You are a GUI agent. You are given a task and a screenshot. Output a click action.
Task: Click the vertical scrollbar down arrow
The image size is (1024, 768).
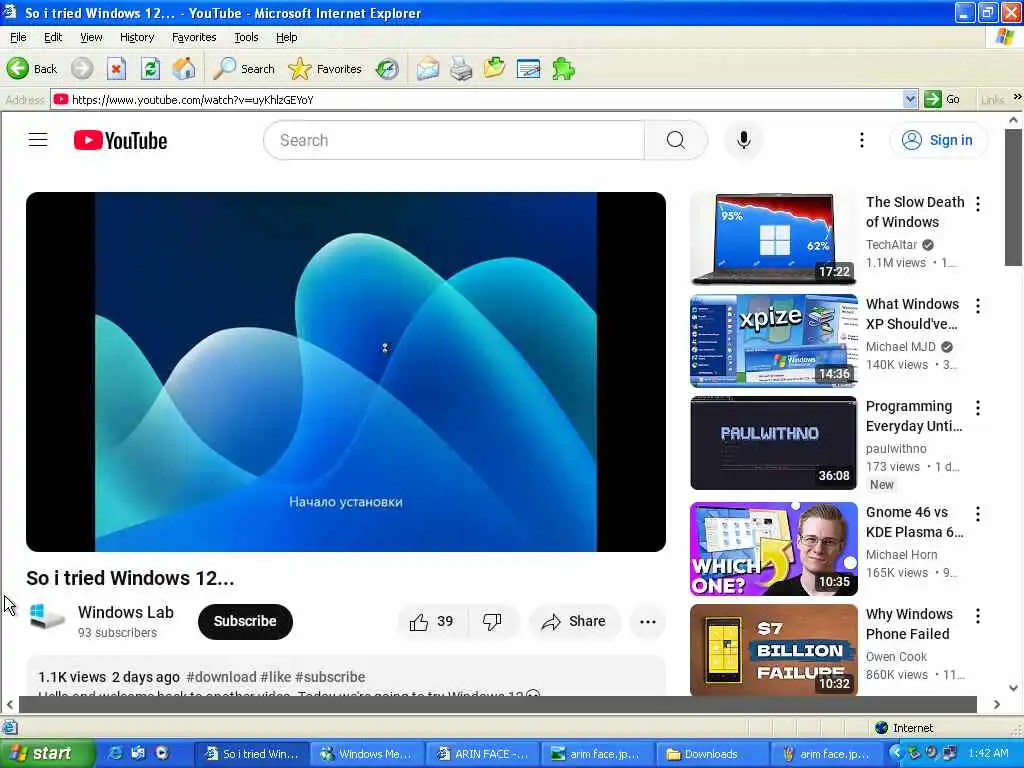click(x=1013, y=688)
